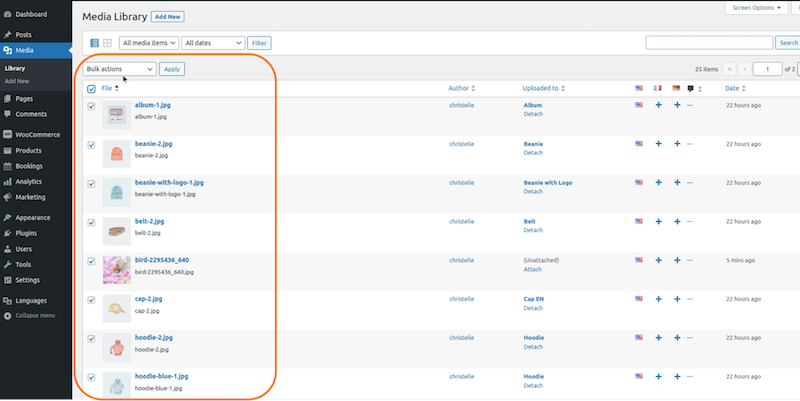Open Products menu
Viewport: 800px width, 401px height.
tap(29, 151)
